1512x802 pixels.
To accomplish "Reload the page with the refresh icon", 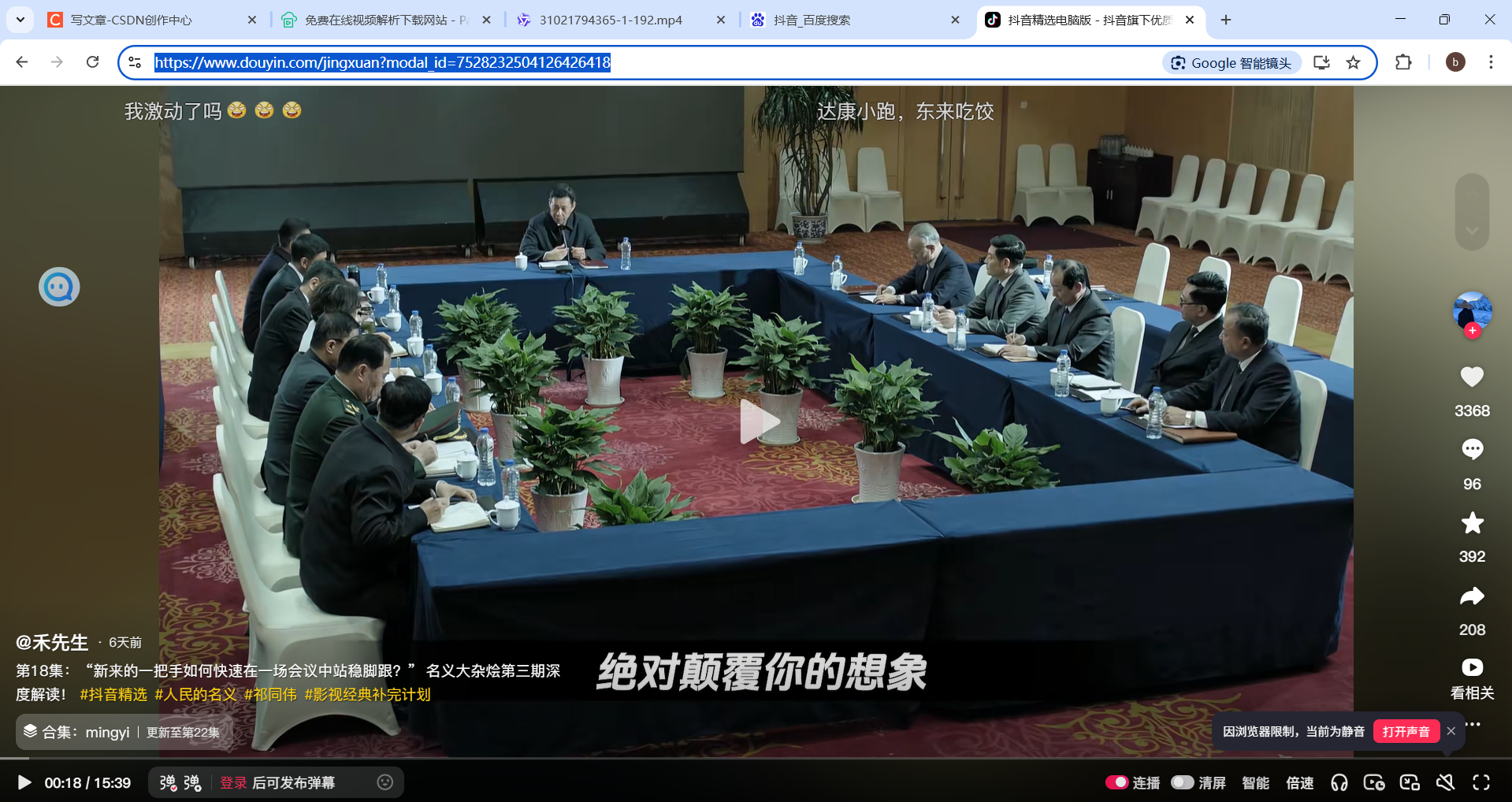I will [x=92, y=62].
